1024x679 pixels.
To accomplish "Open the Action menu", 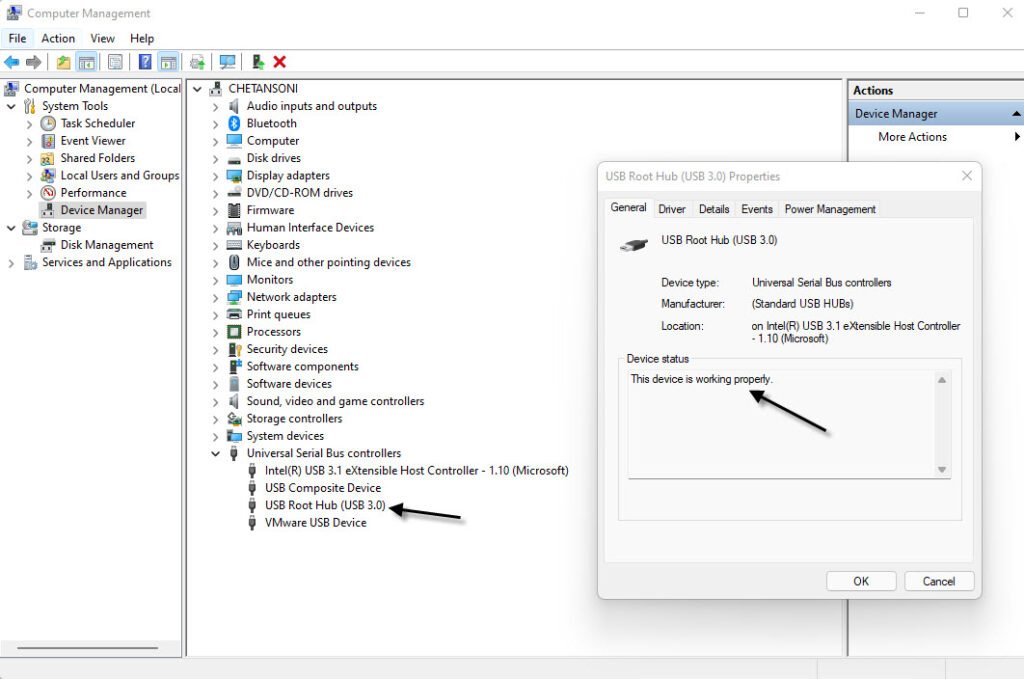I will 58,38.
